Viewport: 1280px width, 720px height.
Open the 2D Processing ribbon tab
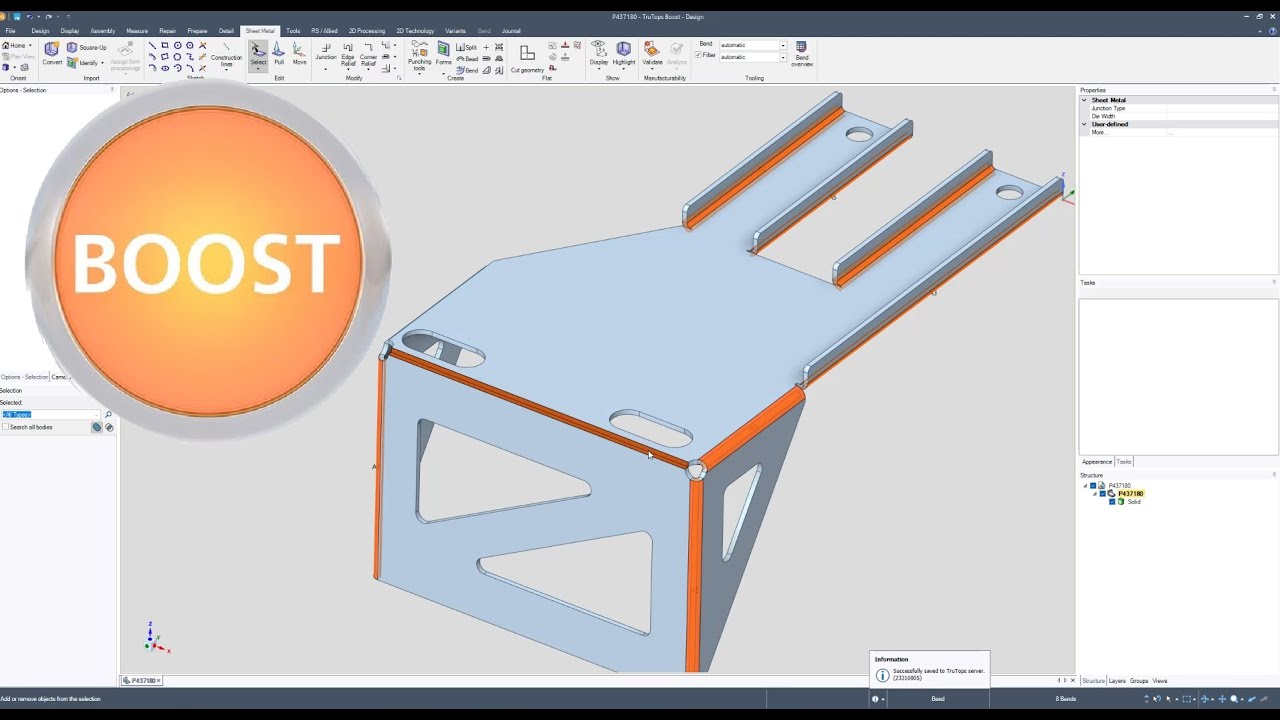[x=367, y=31]
